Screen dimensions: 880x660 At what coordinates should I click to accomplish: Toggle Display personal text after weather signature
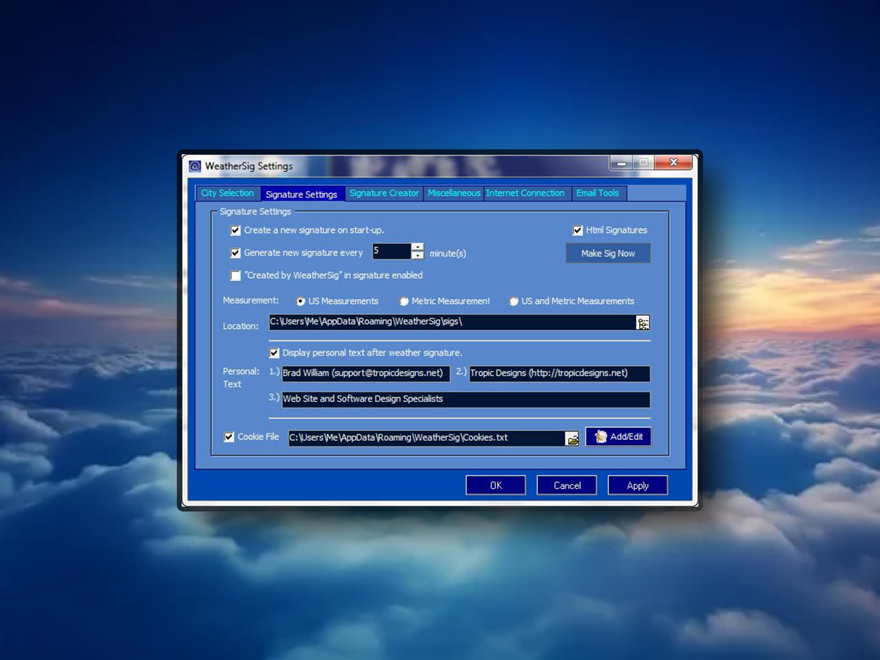[x=274, y=353]
